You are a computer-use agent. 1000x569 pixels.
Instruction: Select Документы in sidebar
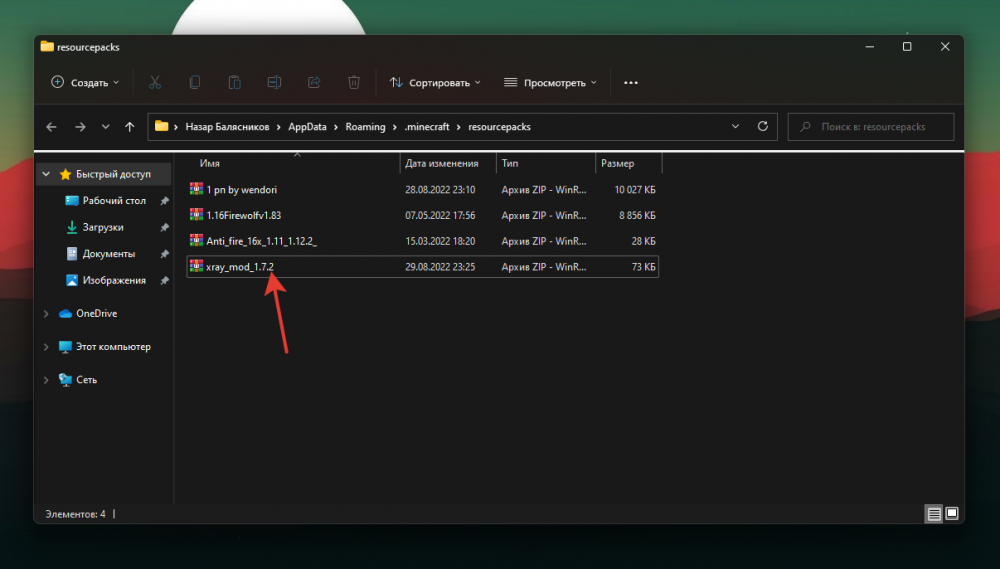coord(108,254)
